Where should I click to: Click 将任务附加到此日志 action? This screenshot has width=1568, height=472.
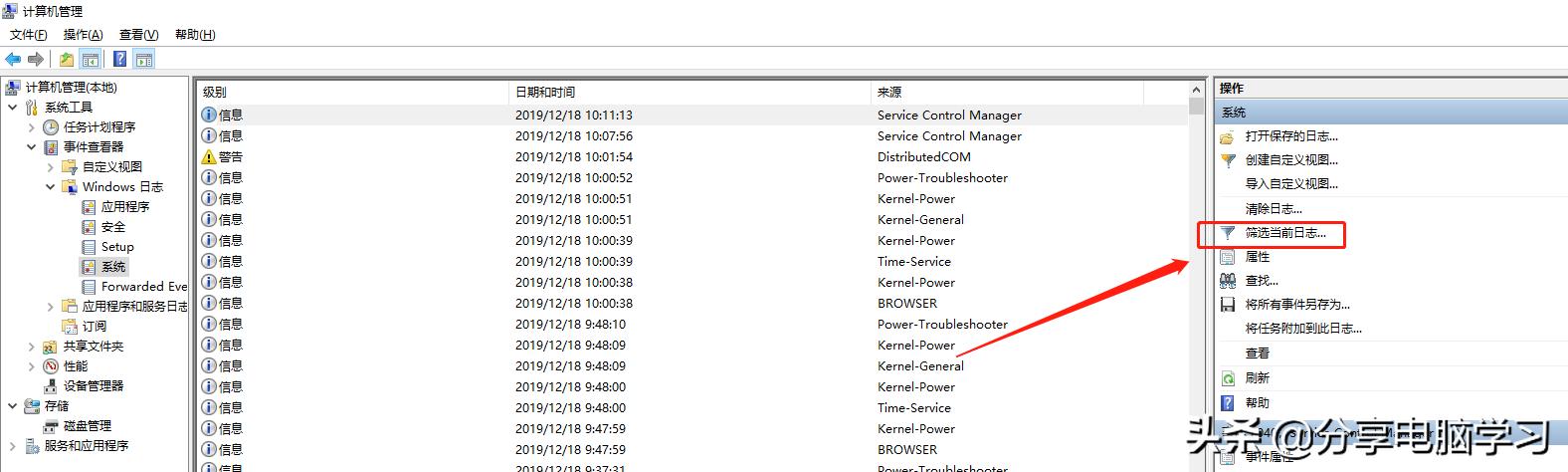tap(1303, 329)
